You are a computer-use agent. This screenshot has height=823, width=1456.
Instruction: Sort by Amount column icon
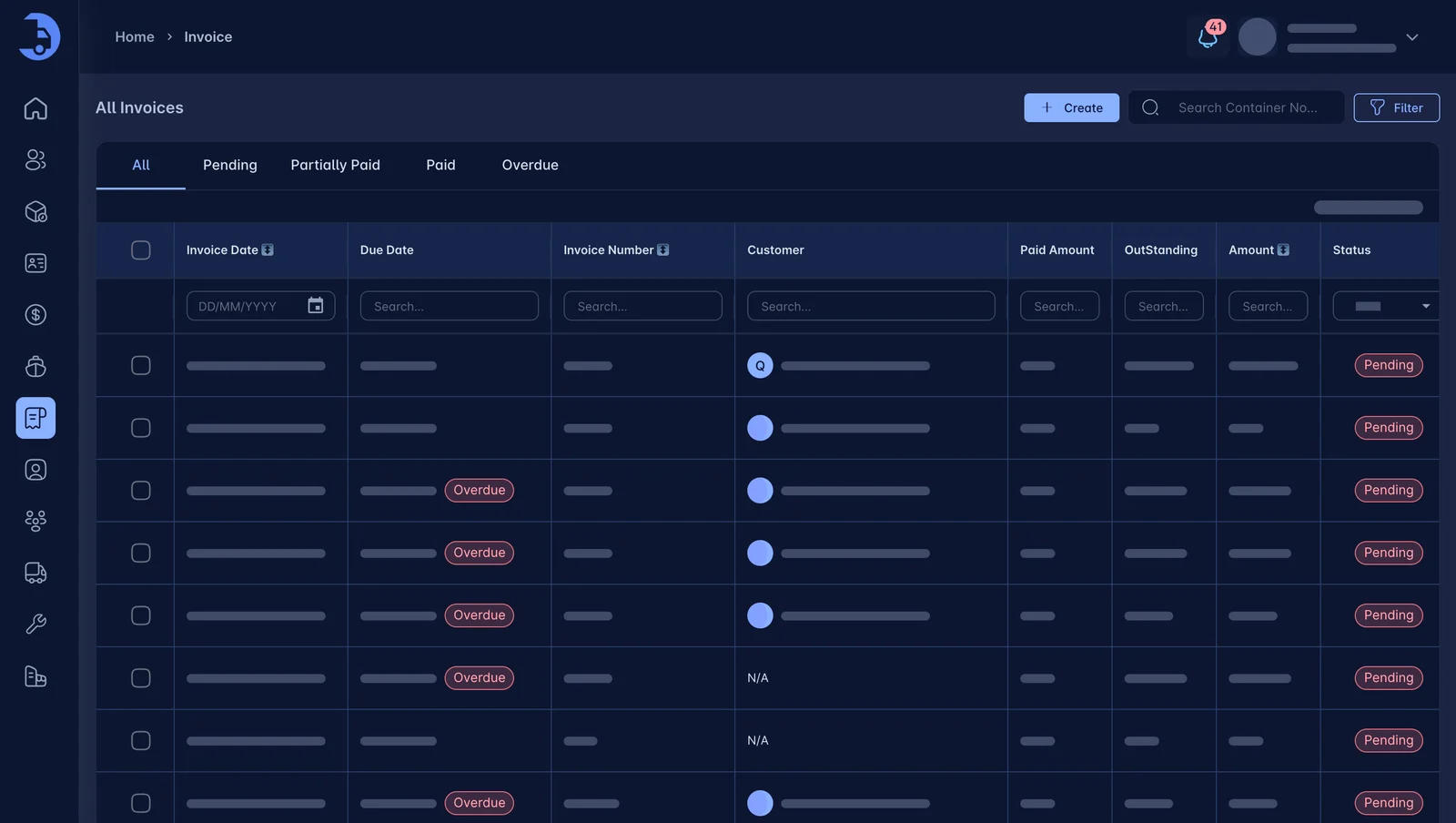[1283, 250]
